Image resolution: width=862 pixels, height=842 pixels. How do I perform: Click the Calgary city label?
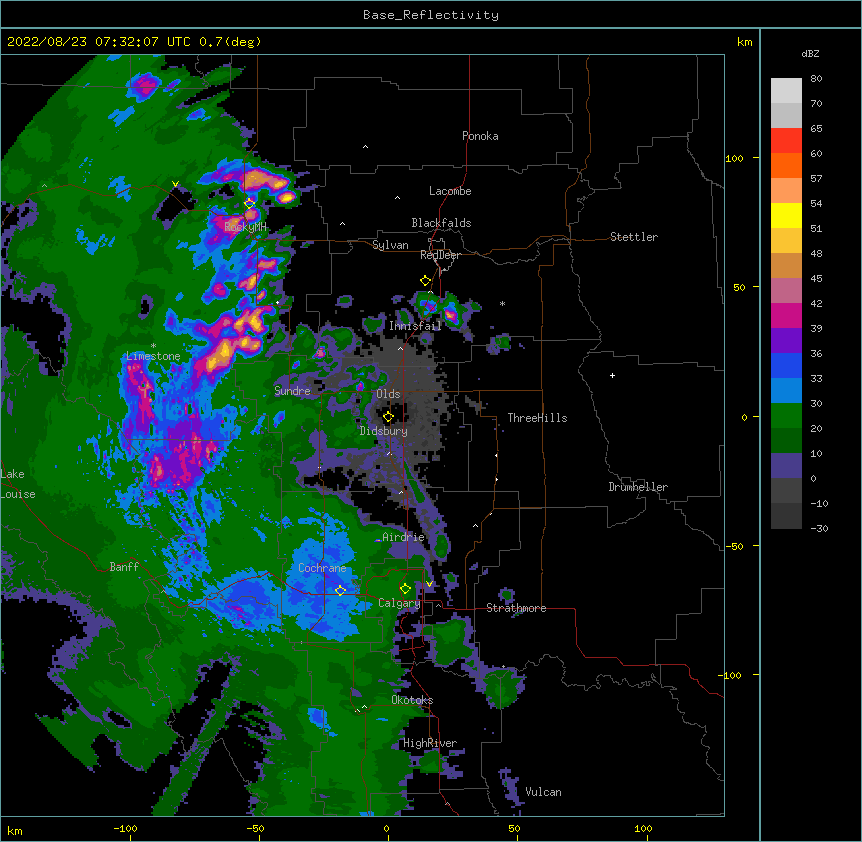[399, 603]
